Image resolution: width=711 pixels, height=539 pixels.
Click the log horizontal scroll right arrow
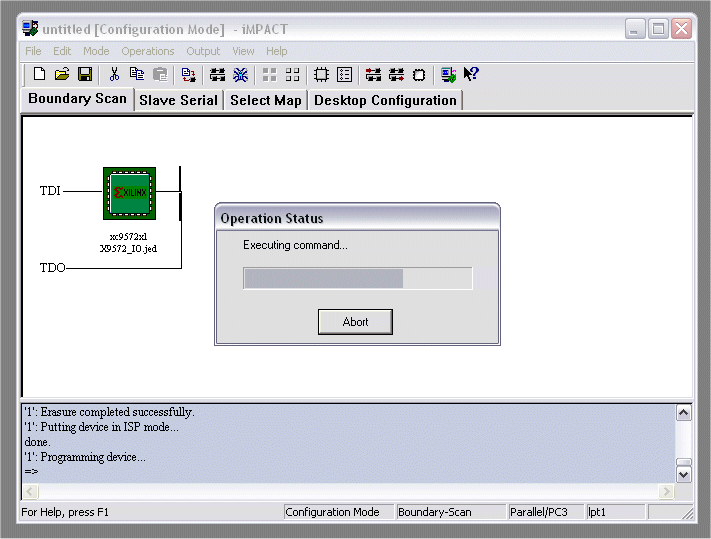click(x=666, y=491)
